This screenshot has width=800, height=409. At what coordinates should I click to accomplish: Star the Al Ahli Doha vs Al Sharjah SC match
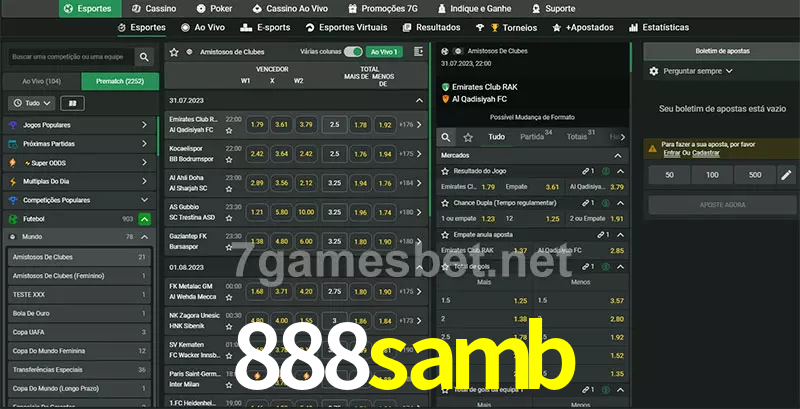pos(229,189)
